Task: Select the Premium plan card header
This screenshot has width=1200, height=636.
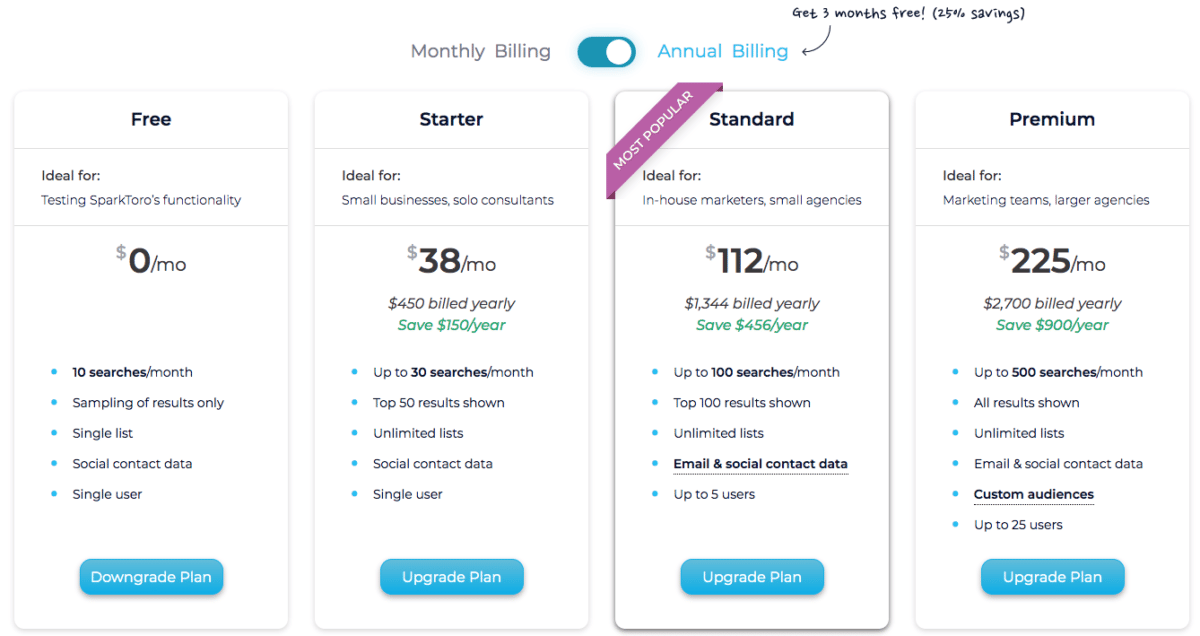Action: click(x=1052, y=118)
